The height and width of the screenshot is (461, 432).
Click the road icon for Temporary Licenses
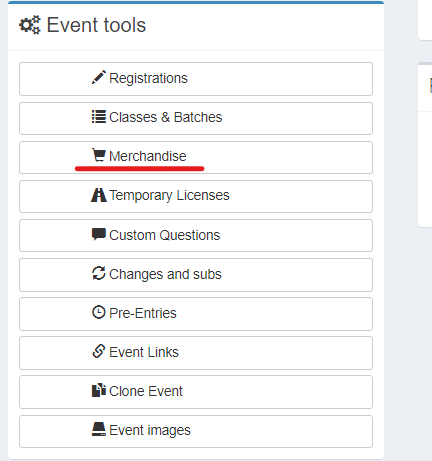pyautogui.click(x=99, y=195)
